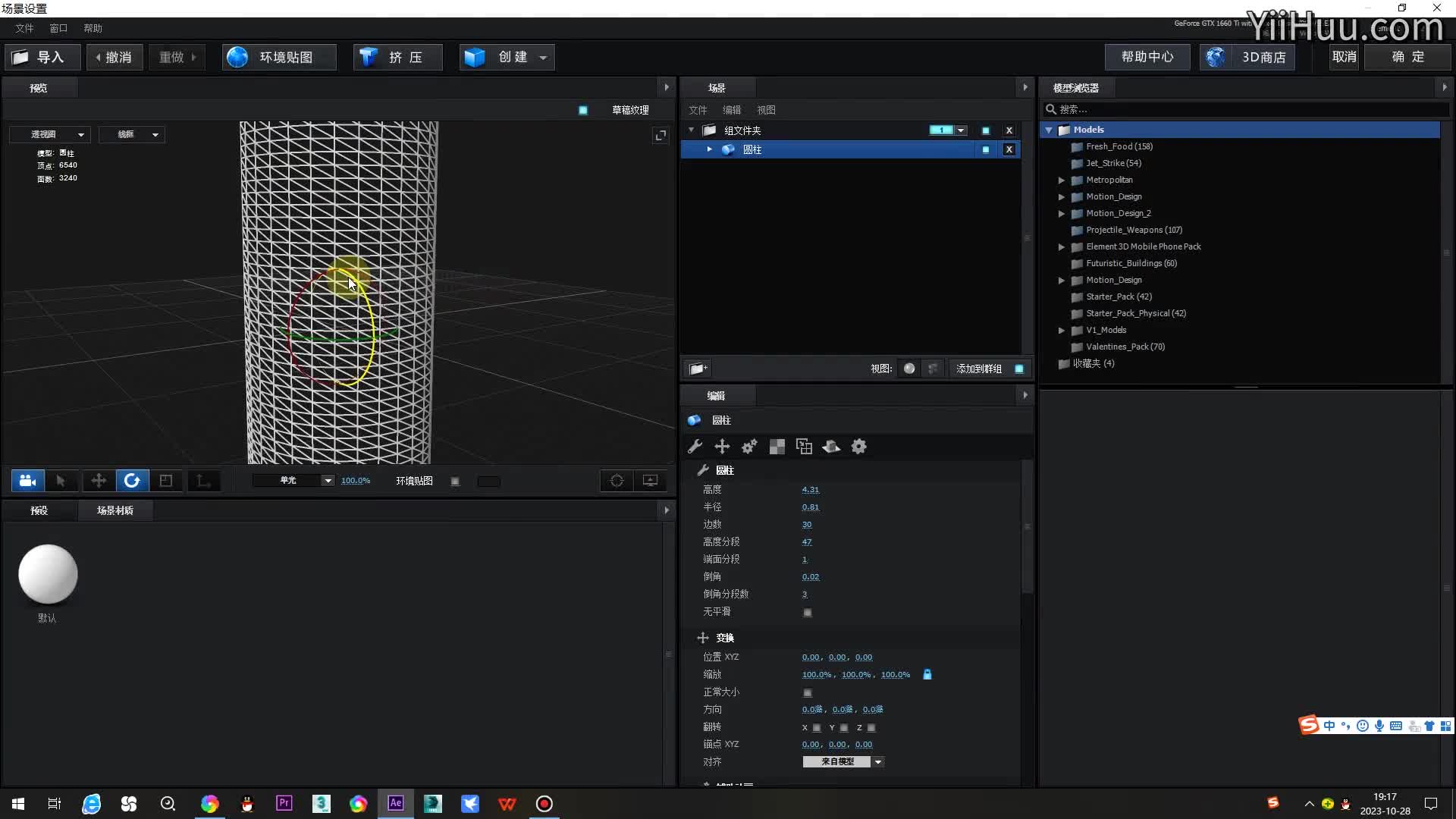Click the 环境贴图 button

click(279, 57)
